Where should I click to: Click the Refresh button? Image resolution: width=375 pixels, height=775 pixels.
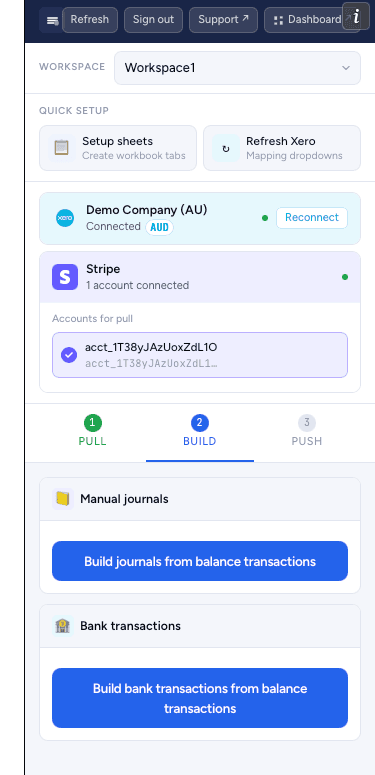tap(90, 20)
